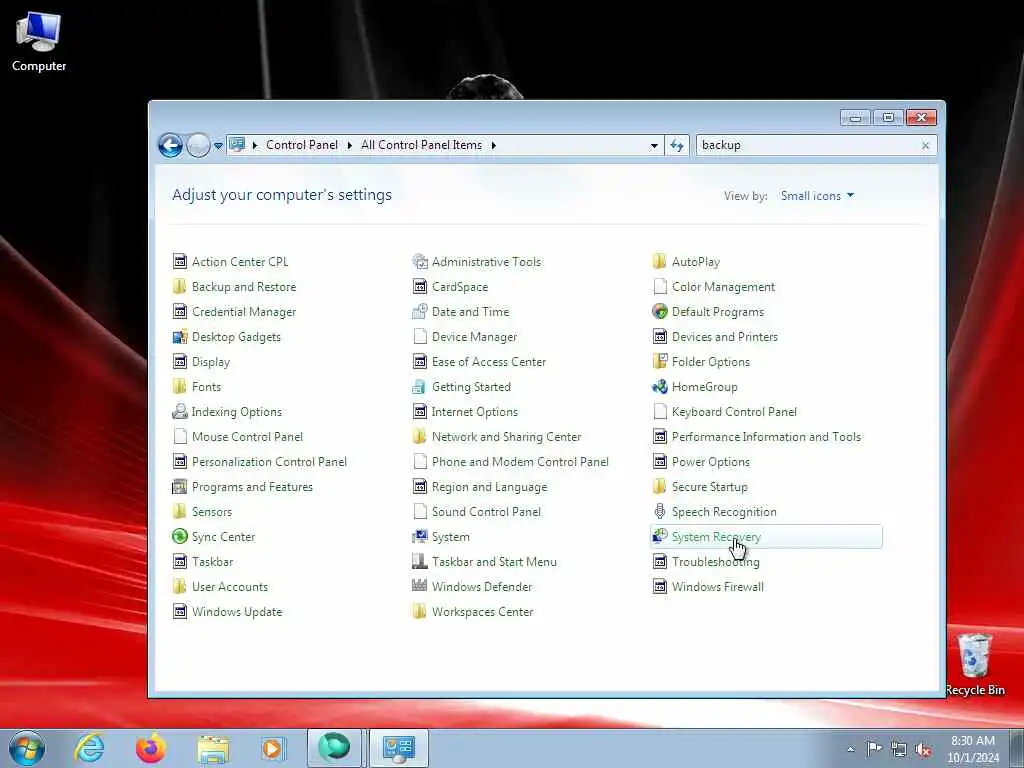1024x768 pixels.
Task: Click the Programs and Features icon
Action: (180, 487)
